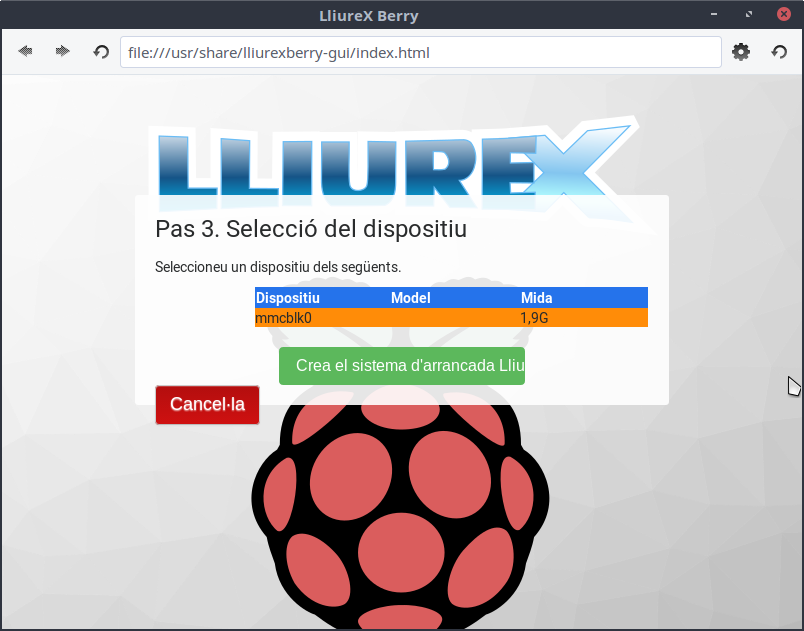
Task: Open the settings gear icon
Action: click(741, 52)
